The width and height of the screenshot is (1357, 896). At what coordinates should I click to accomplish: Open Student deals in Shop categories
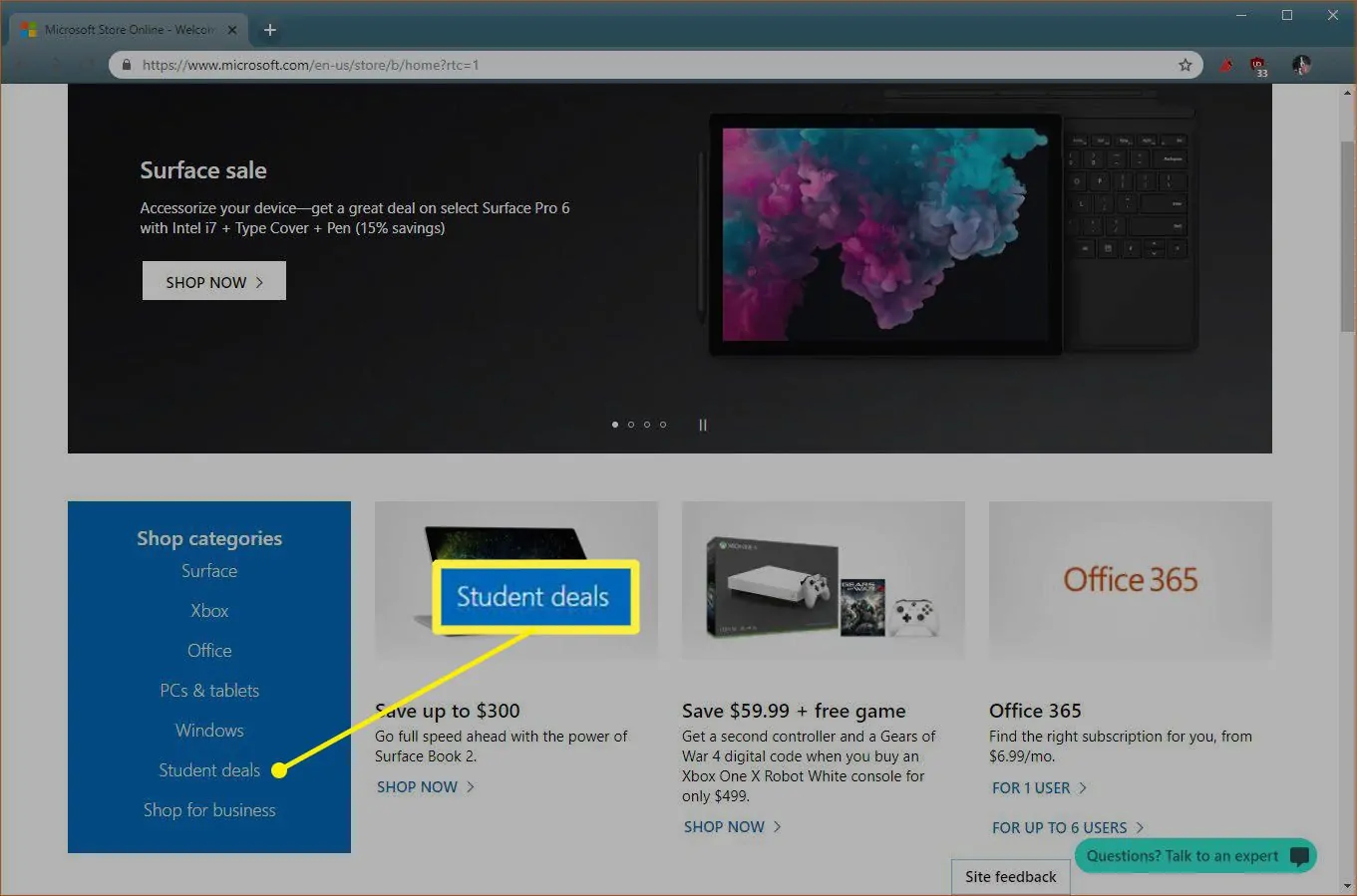tap(209, 770)
